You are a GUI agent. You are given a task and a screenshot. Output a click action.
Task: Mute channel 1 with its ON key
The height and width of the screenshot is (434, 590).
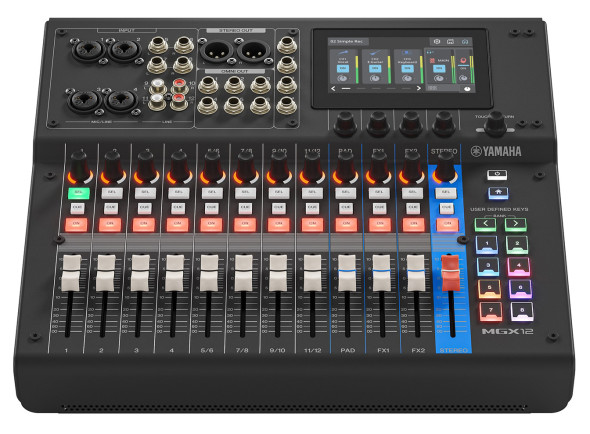coord(76,224)
